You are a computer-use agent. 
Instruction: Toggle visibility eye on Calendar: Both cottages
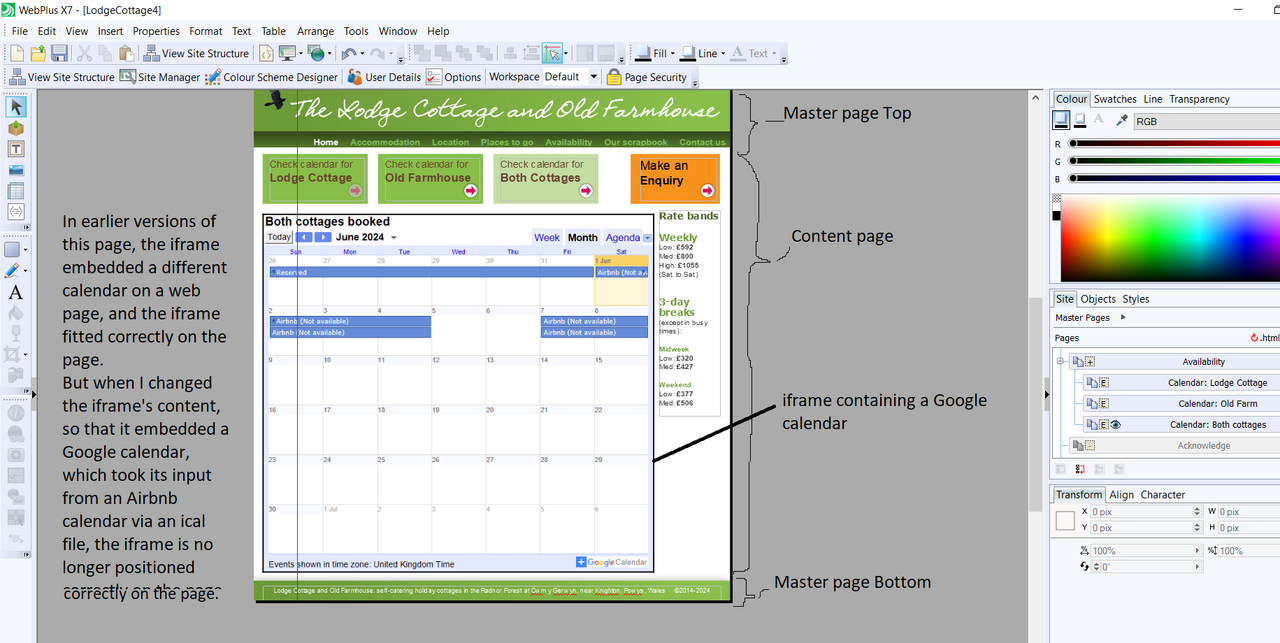click(x=1115, y=424)
